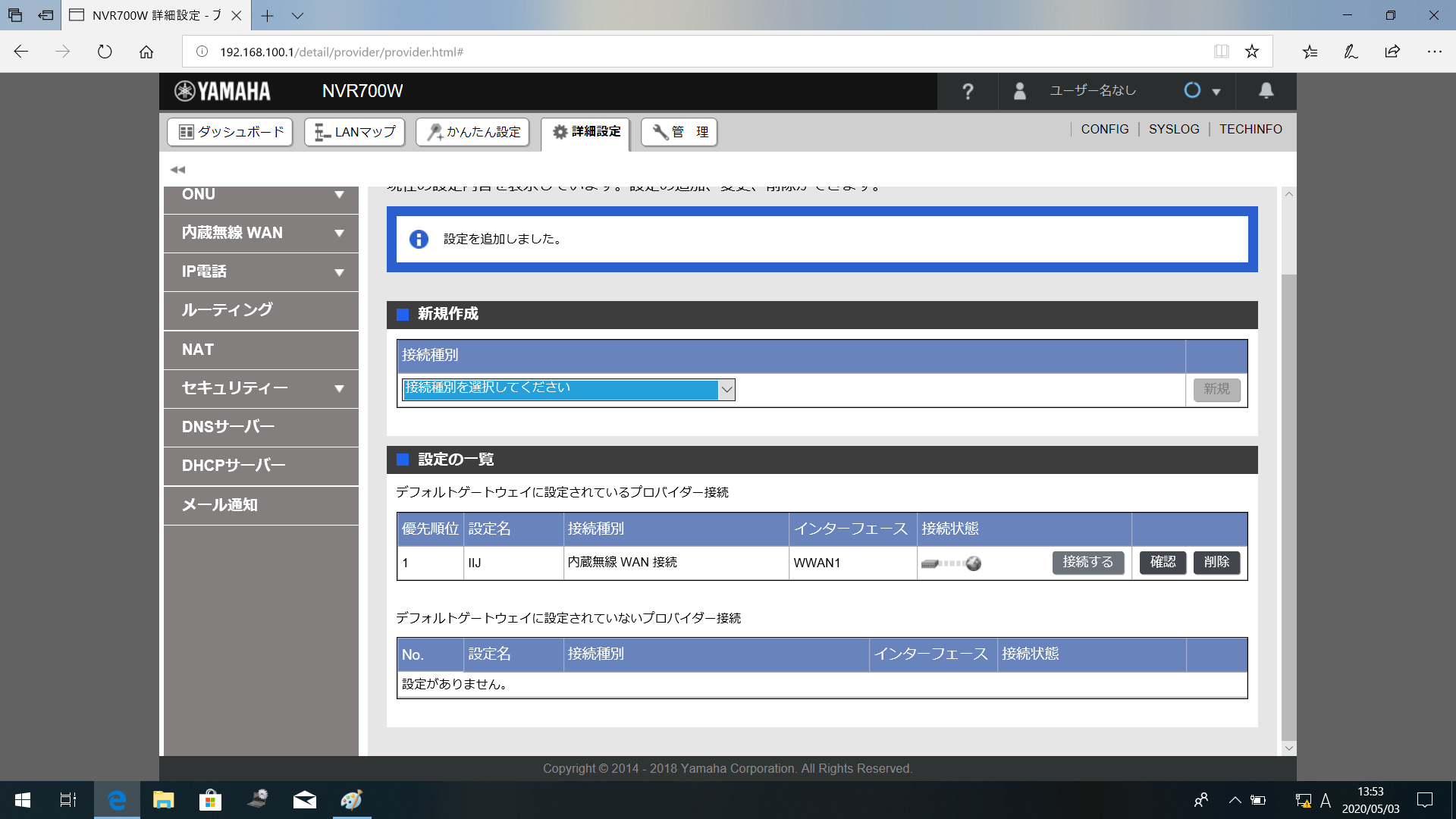This screenshot has width=1456, height=819.
Task: Open the browser settings ellipsis menu
Action: [1434, 52]
